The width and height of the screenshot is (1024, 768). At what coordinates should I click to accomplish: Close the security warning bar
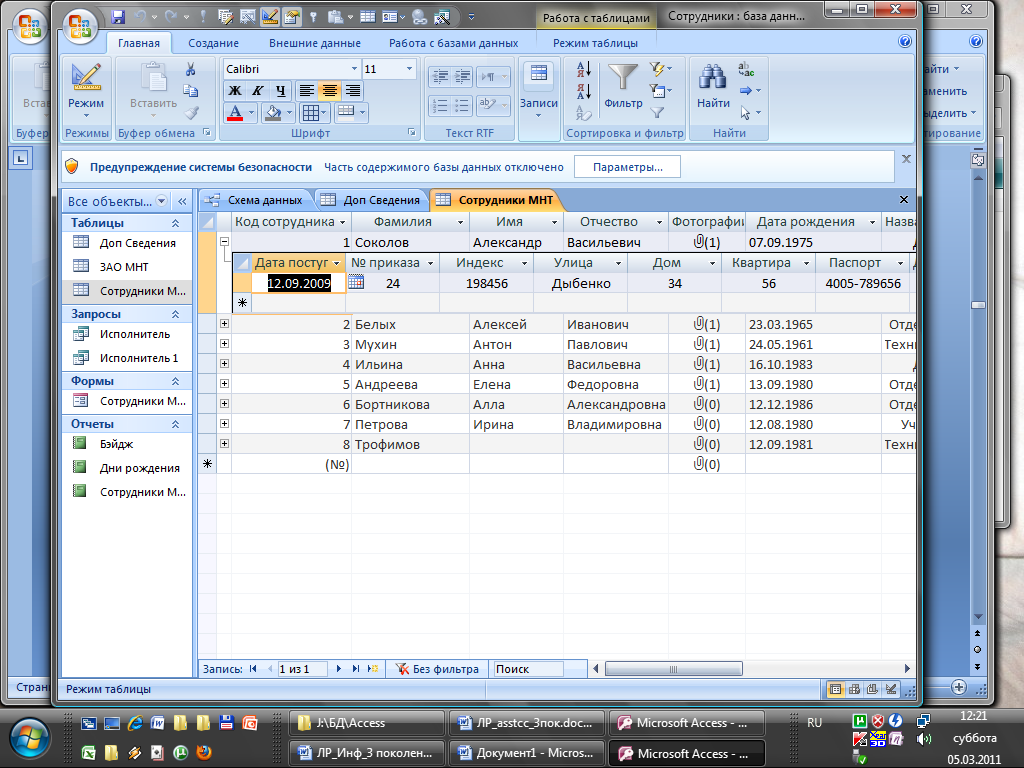coord(906,159)
